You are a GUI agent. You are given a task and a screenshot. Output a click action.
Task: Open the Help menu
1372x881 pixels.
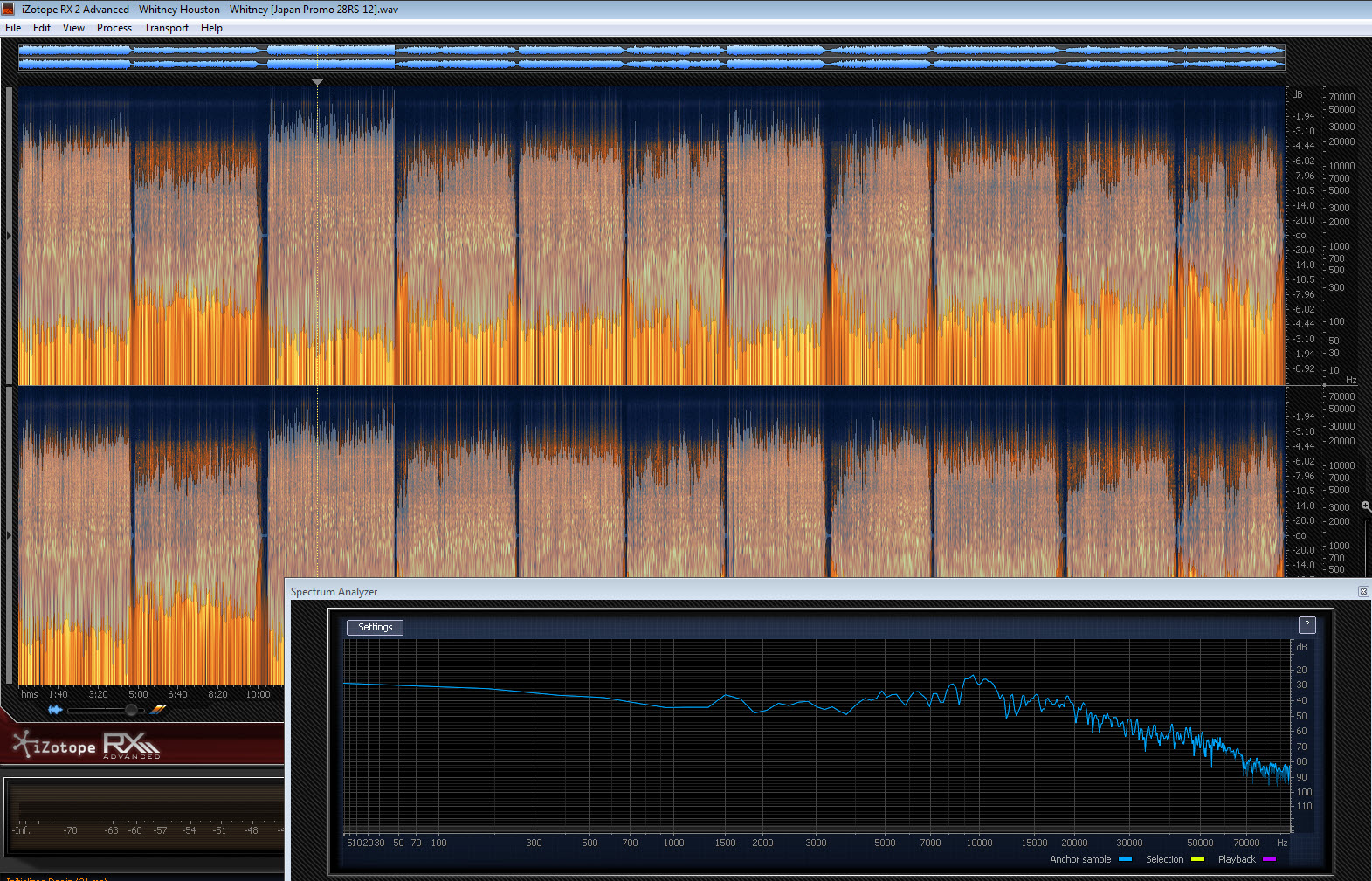(211, 28)
